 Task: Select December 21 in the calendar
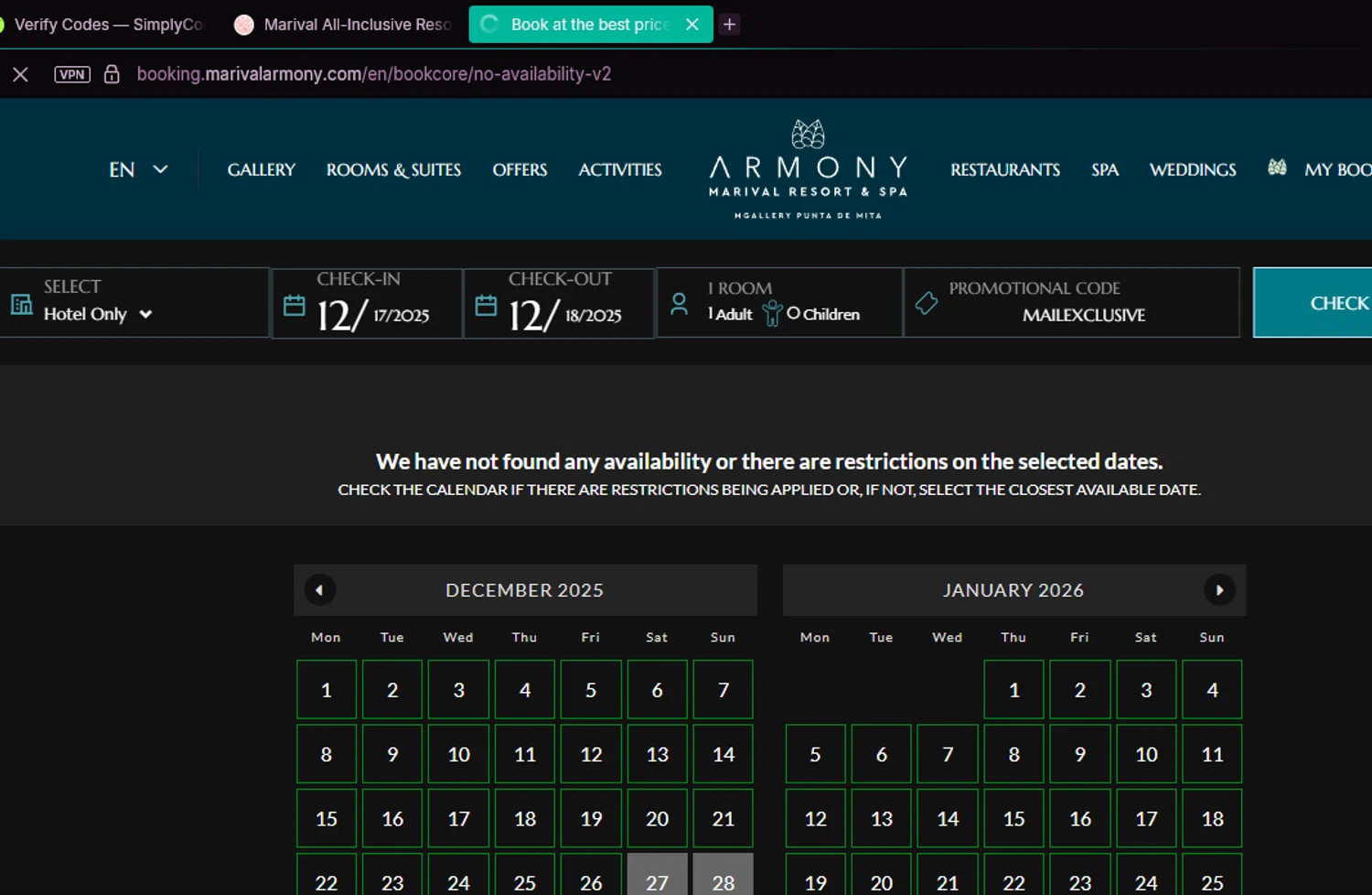pos(724,818)
